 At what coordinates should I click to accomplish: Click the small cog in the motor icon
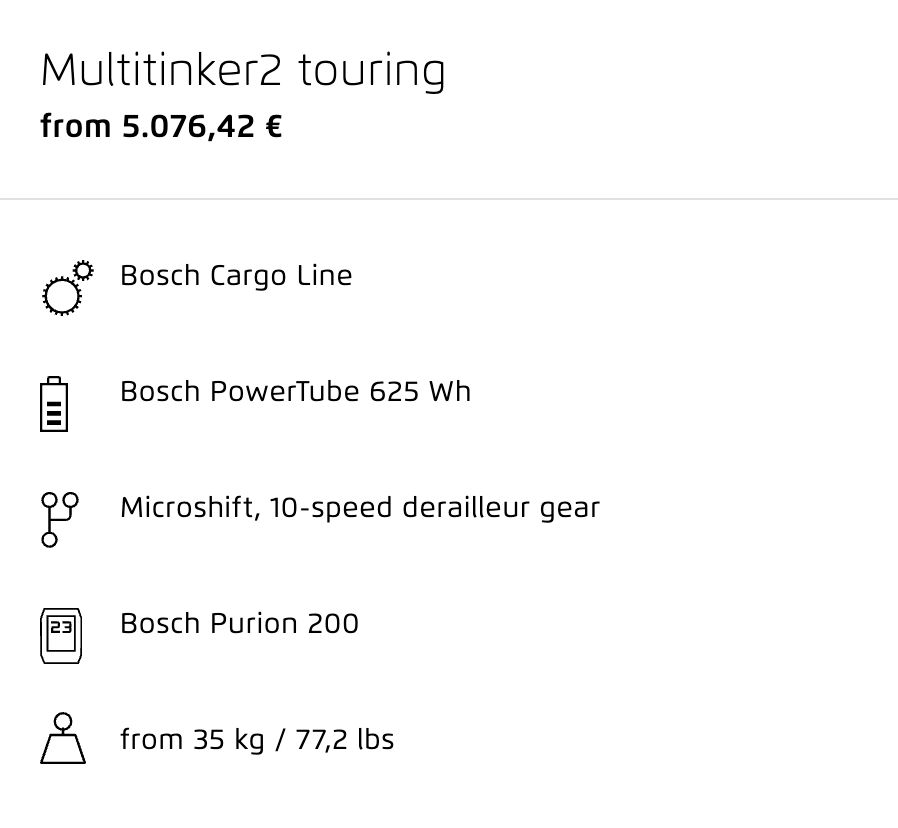[84, 270]
